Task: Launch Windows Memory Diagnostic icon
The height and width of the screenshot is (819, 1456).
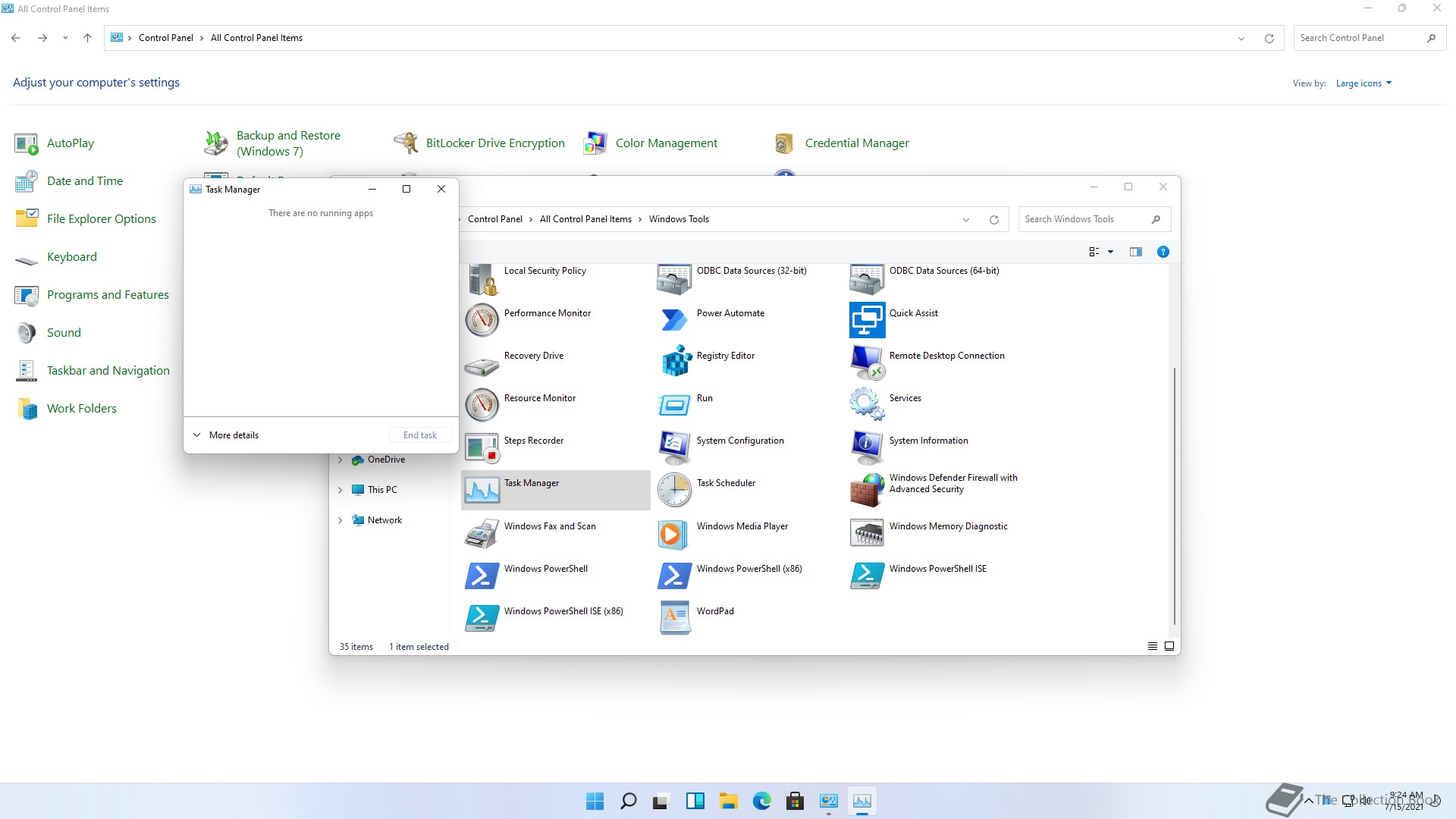Action: coord(868,533)
